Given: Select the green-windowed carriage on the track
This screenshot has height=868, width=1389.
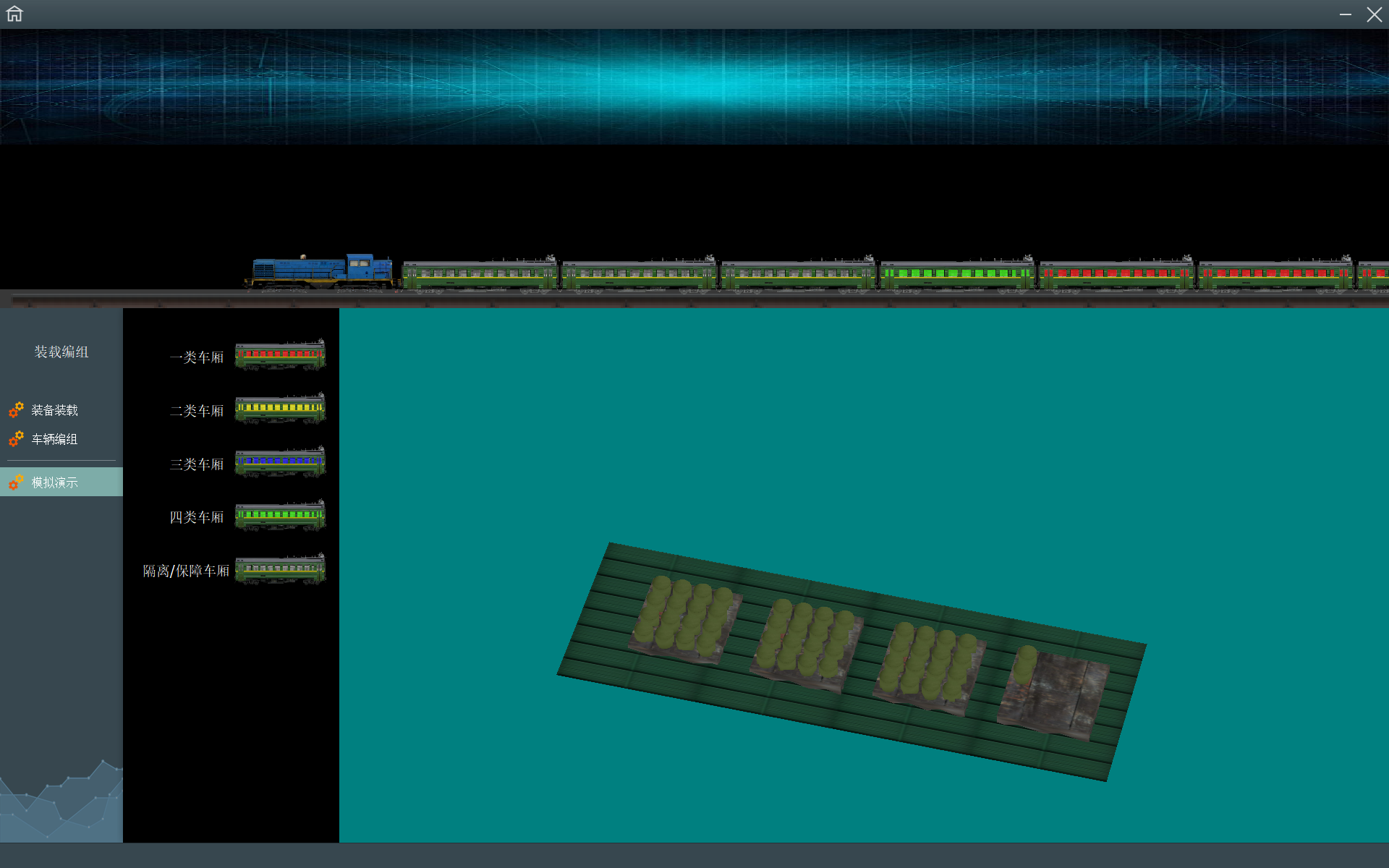Looking at the screenshot, I should coord(958,275).
